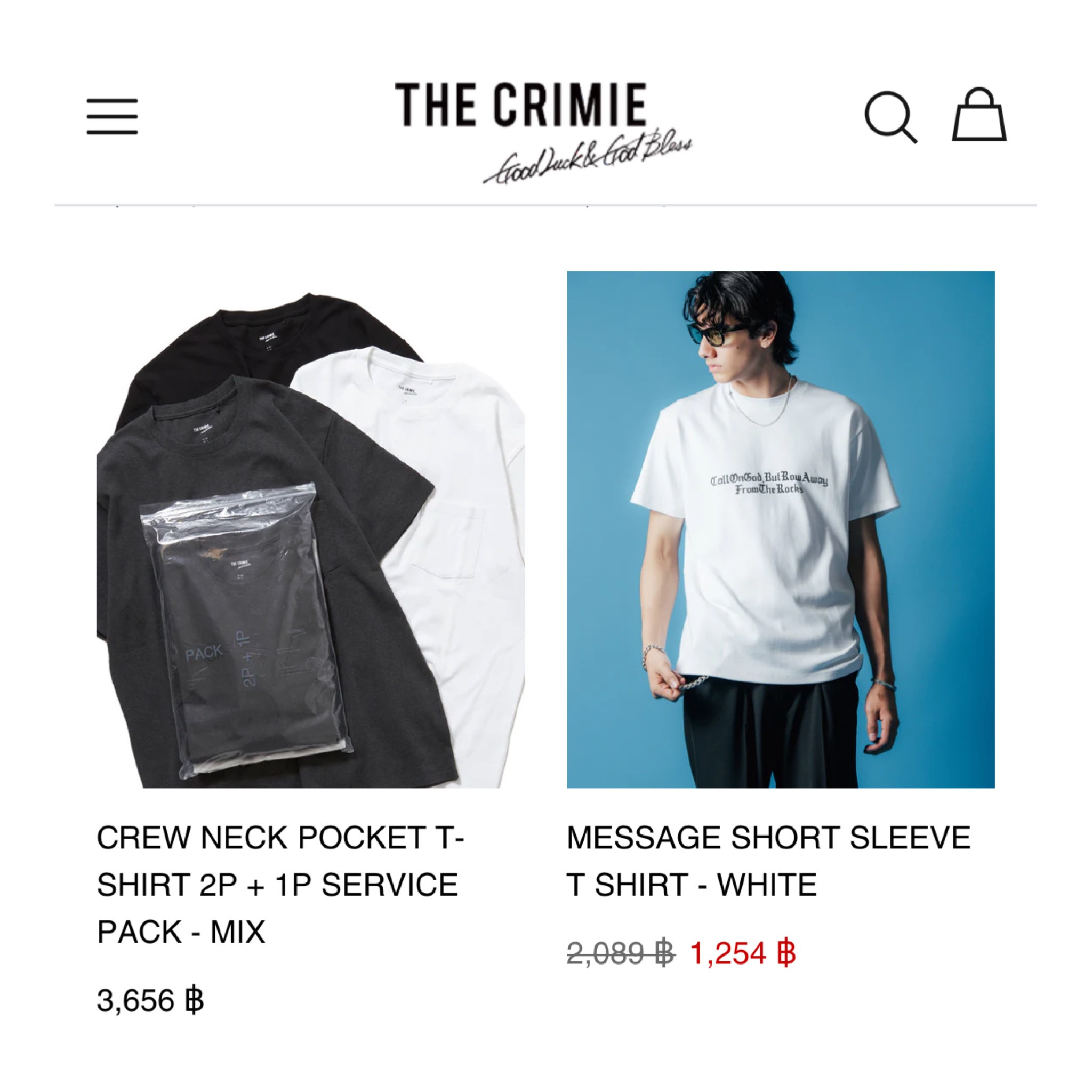Click the header divider line below the logo

pyautogui.click(x=545, y=205)
